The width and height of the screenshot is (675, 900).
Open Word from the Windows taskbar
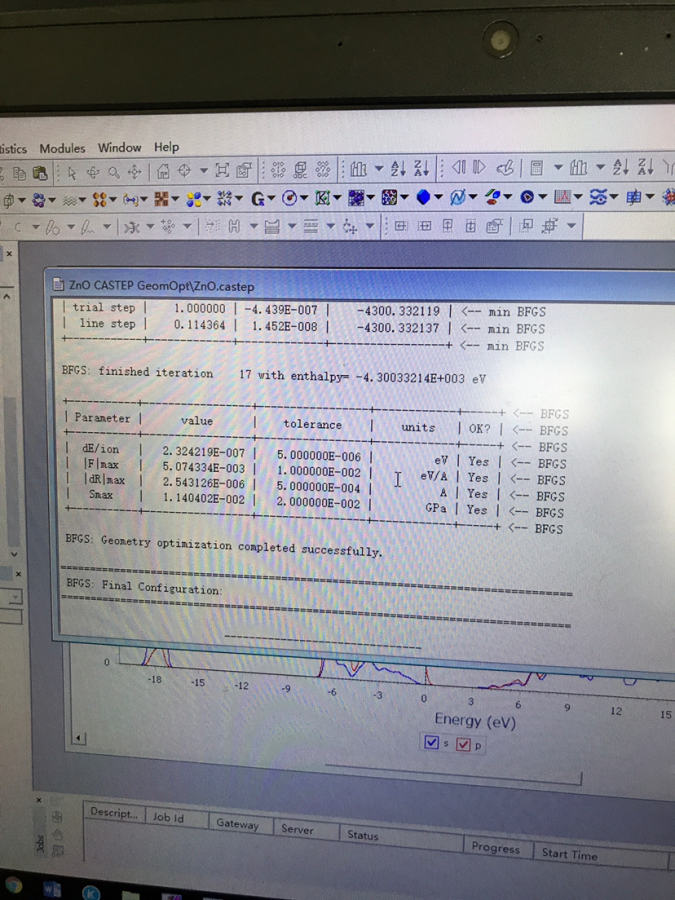[x=52, y=891]
